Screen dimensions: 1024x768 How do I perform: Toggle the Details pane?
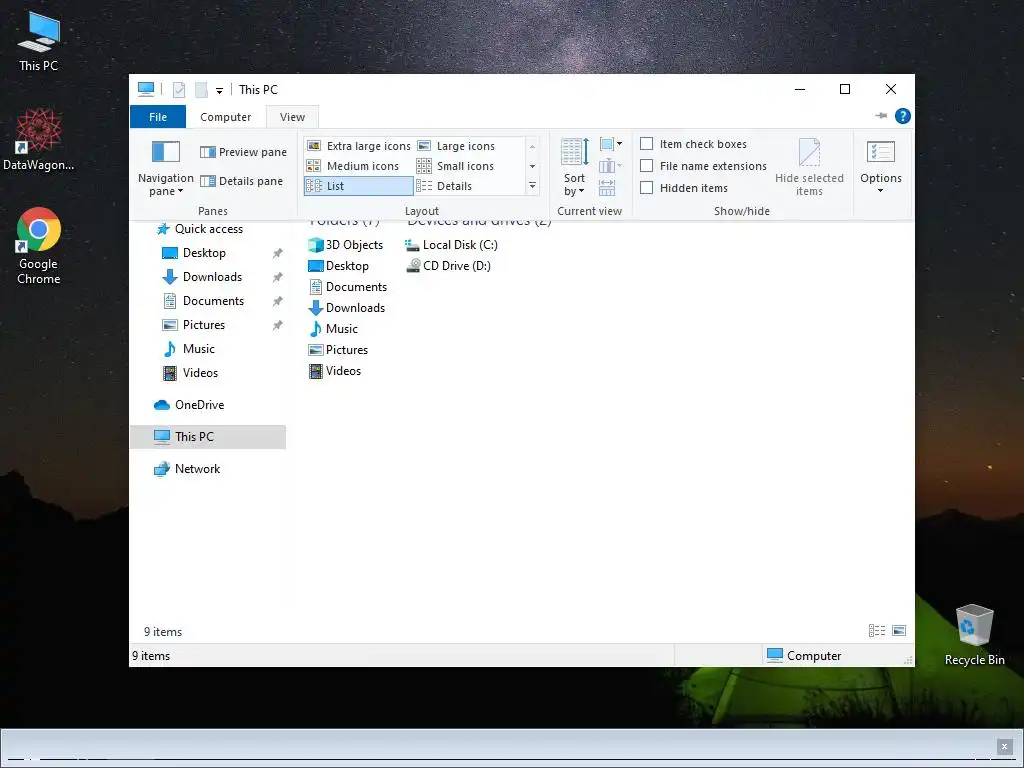tap(241, 181)
